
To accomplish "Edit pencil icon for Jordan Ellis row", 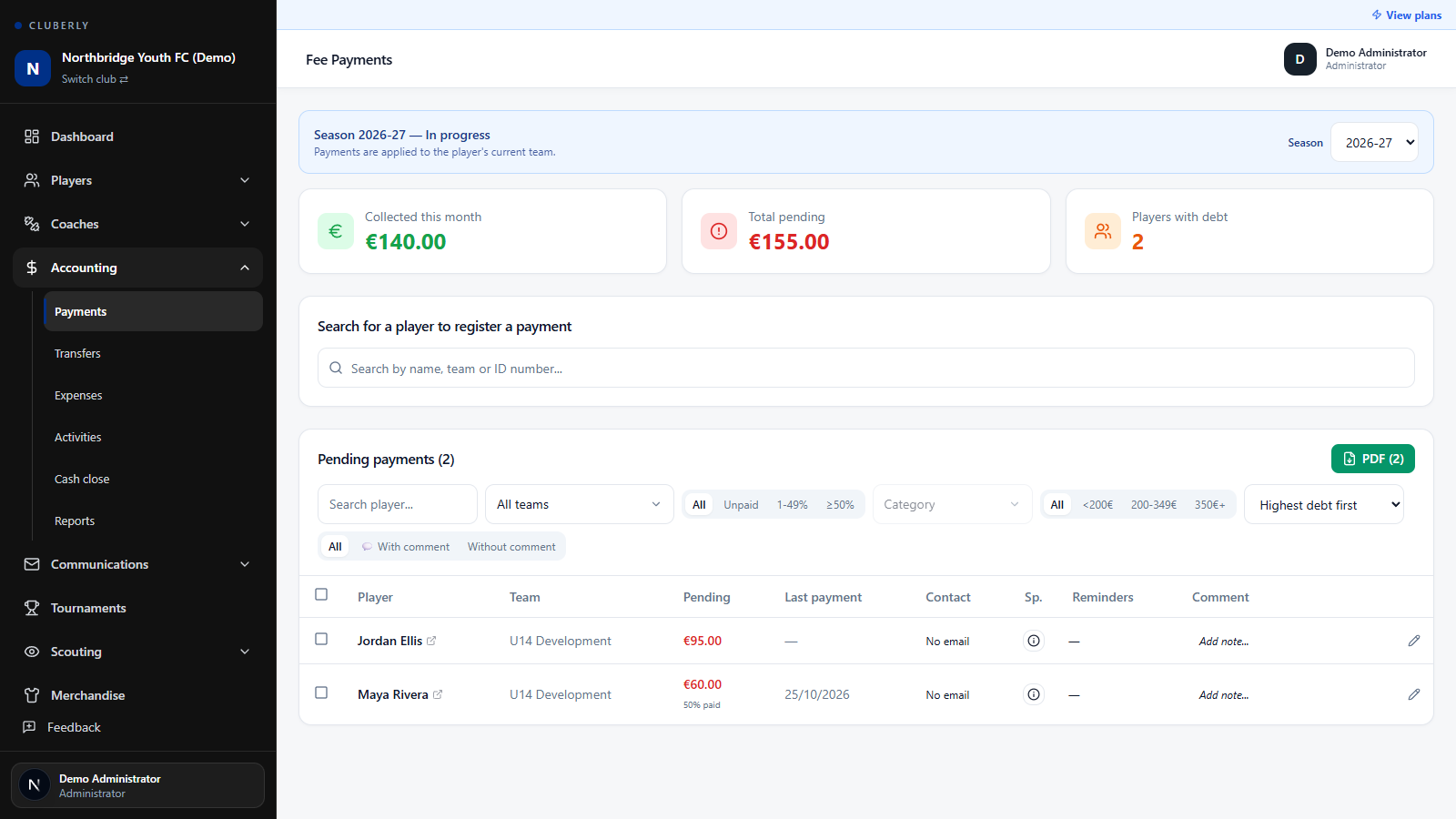I will coord(1414,641).
